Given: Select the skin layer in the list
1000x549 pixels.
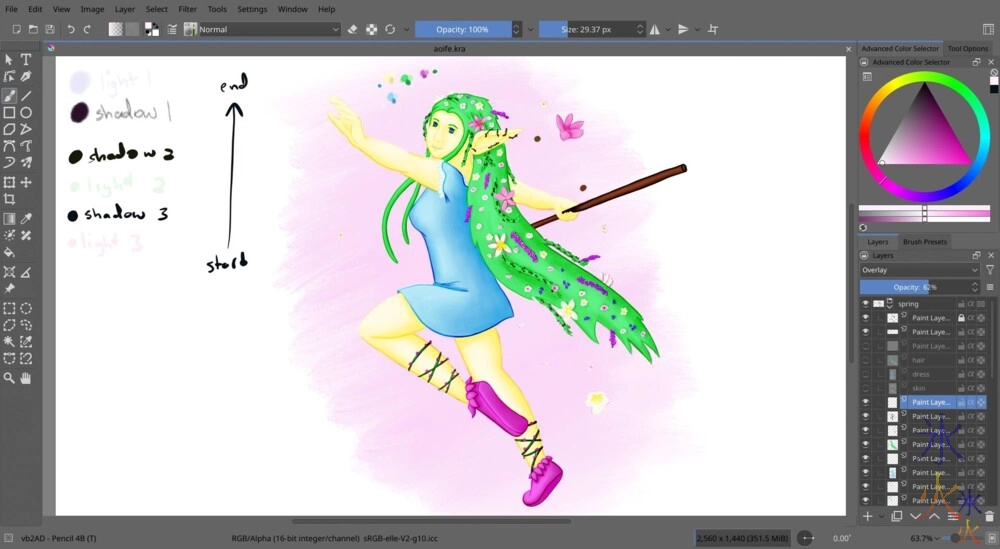Looking at the screenshot, I should pyautogui.click(x=920, y=388).
